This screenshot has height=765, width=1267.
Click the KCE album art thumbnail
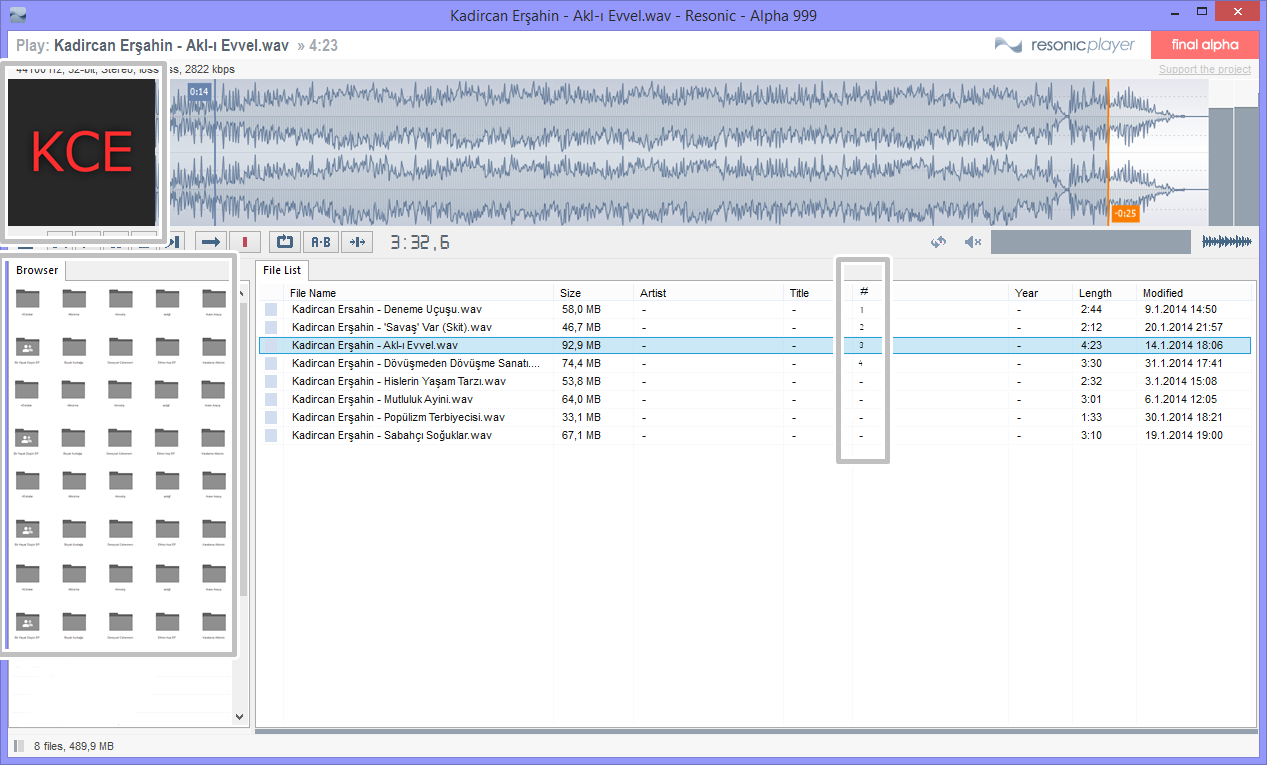(x=82, y=152)
